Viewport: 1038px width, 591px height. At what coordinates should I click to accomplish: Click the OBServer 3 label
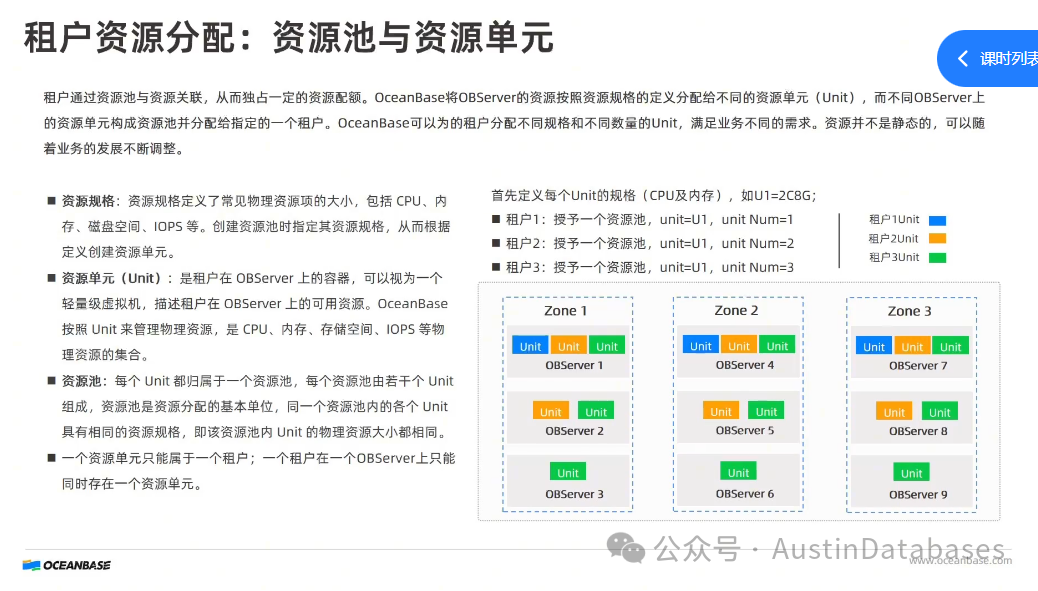coord(574,494)
